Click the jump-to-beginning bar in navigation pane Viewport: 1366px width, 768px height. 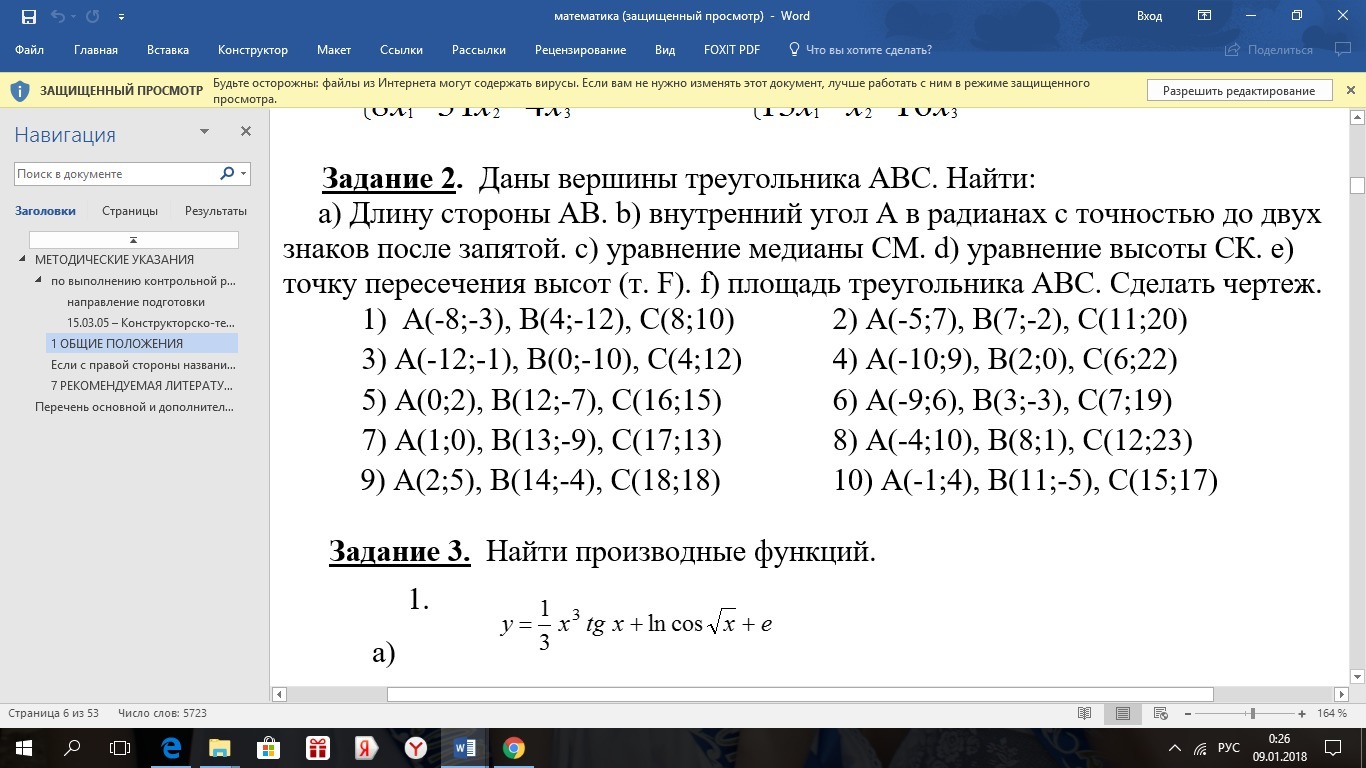point(134,240)
